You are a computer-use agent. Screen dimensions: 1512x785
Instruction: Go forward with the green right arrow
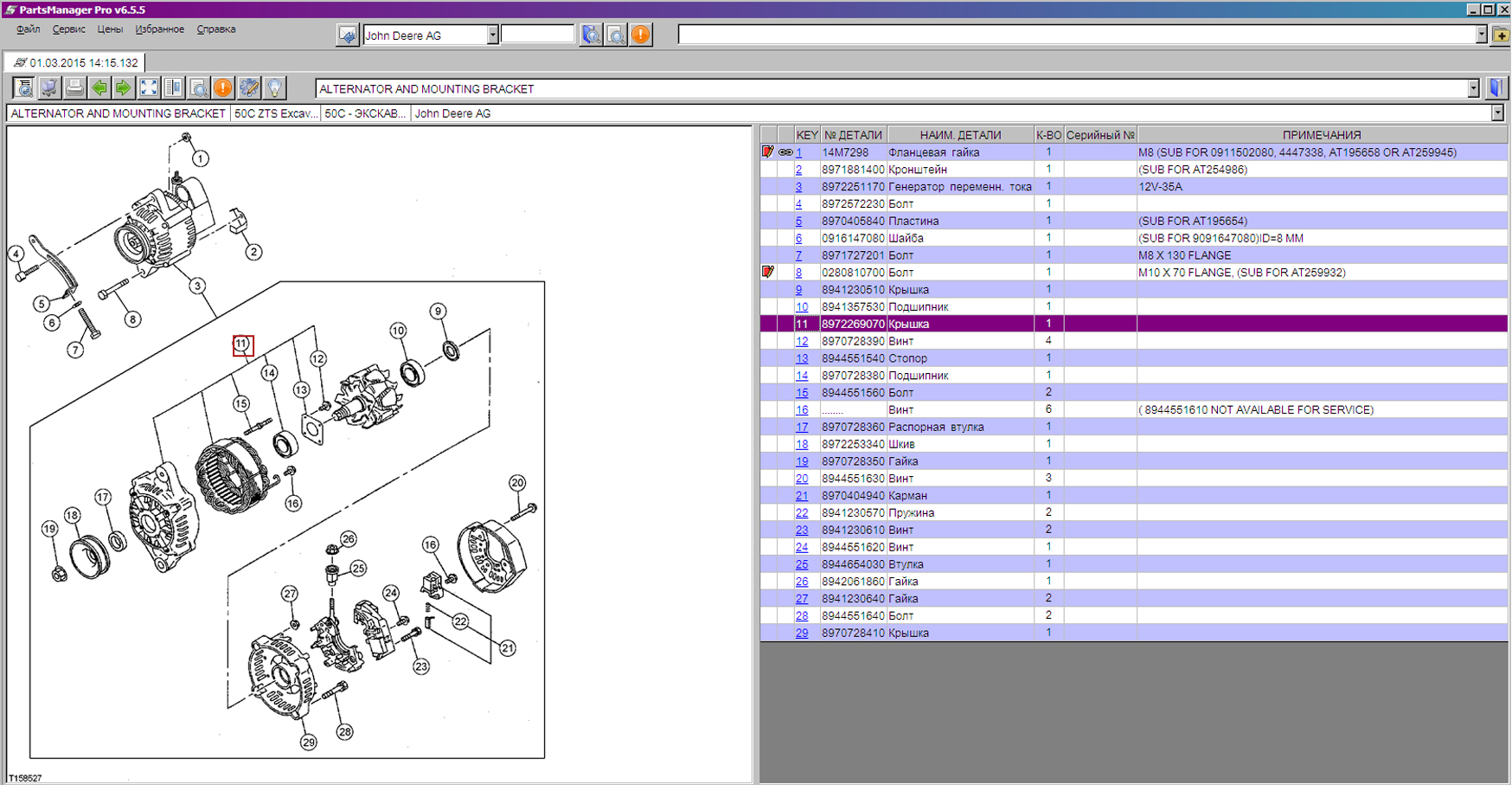[x=124, y=88]
